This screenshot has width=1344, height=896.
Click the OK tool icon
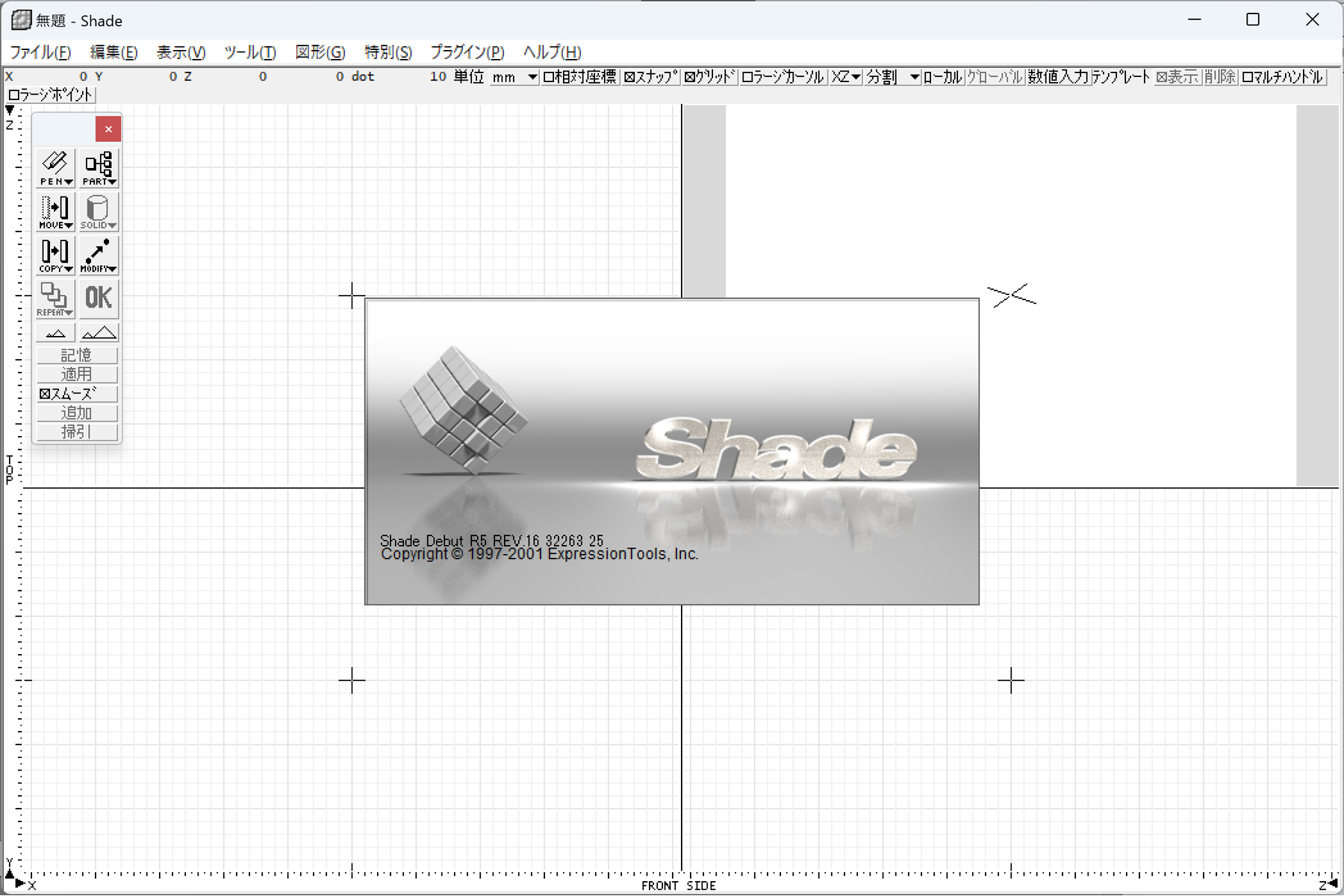coord(98,299)
